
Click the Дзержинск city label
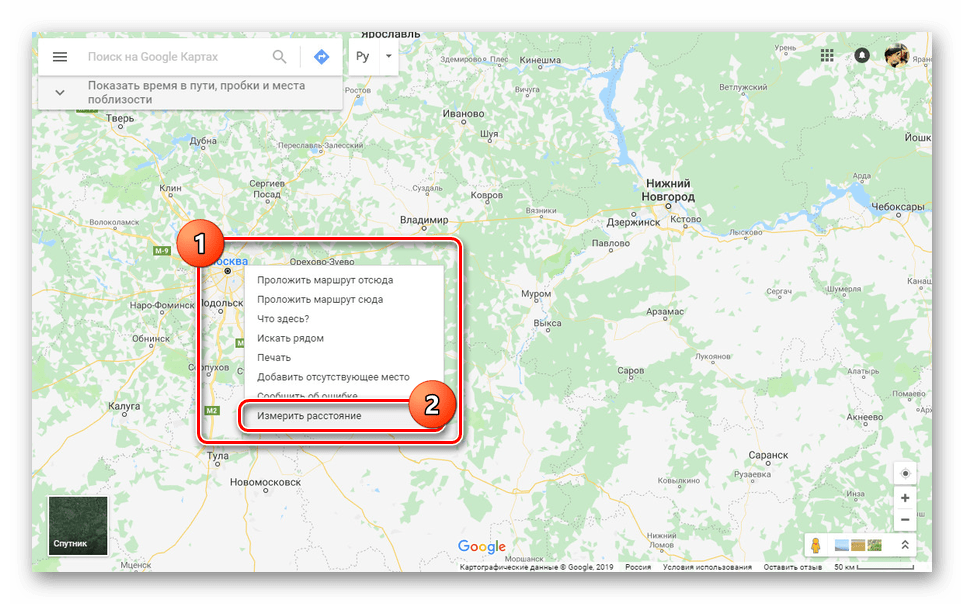(633, 222)
